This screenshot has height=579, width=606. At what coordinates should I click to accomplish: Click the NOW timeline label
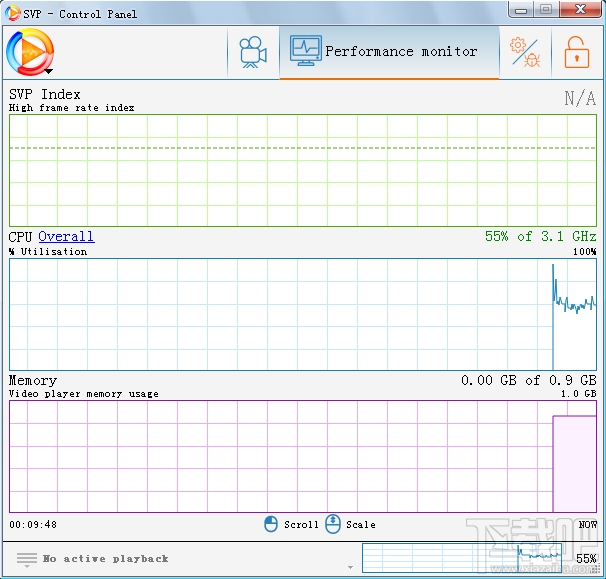587,525
